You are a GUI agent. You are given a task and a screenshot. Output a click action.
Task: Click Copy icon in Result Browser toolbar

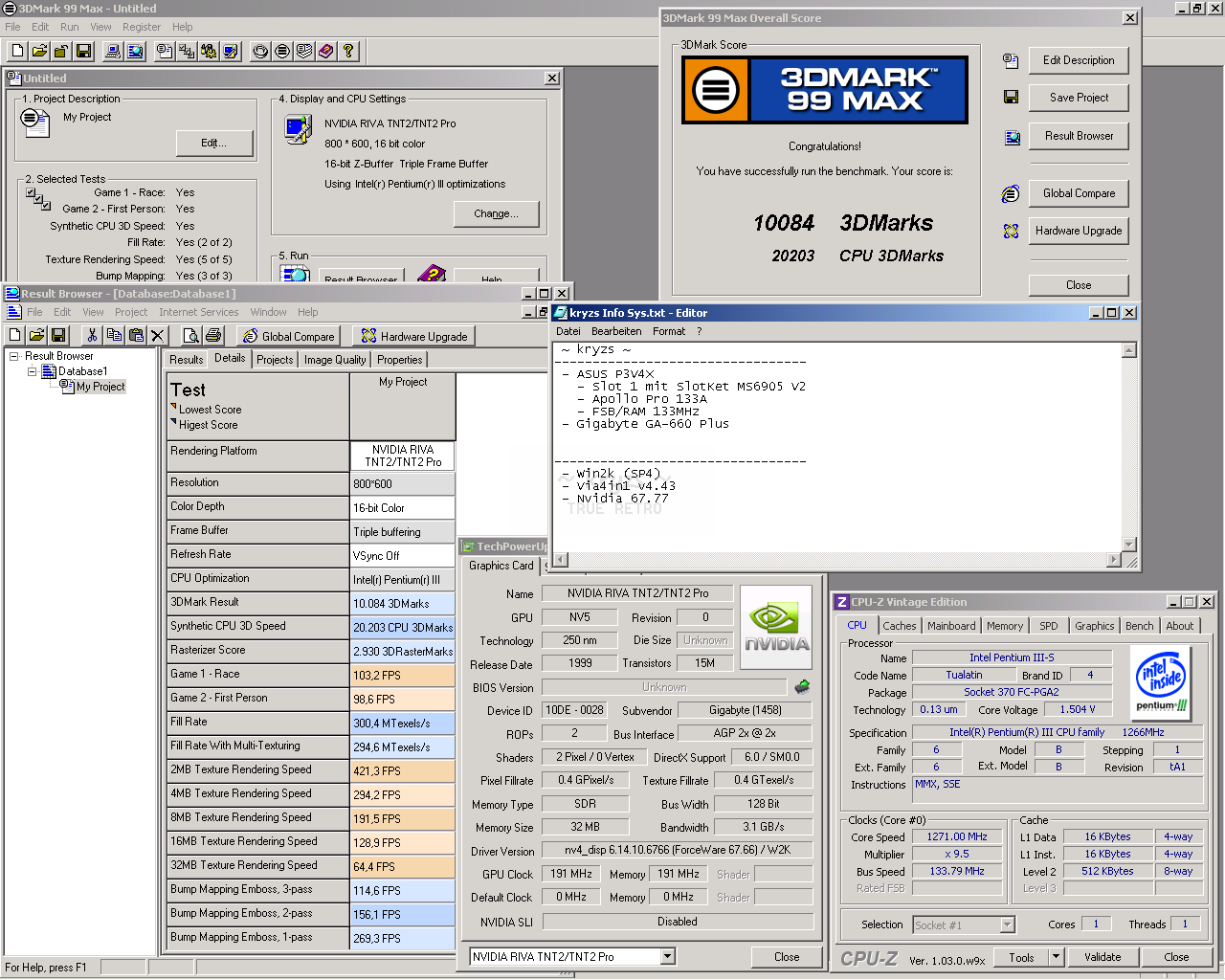[x=114, y=335]
